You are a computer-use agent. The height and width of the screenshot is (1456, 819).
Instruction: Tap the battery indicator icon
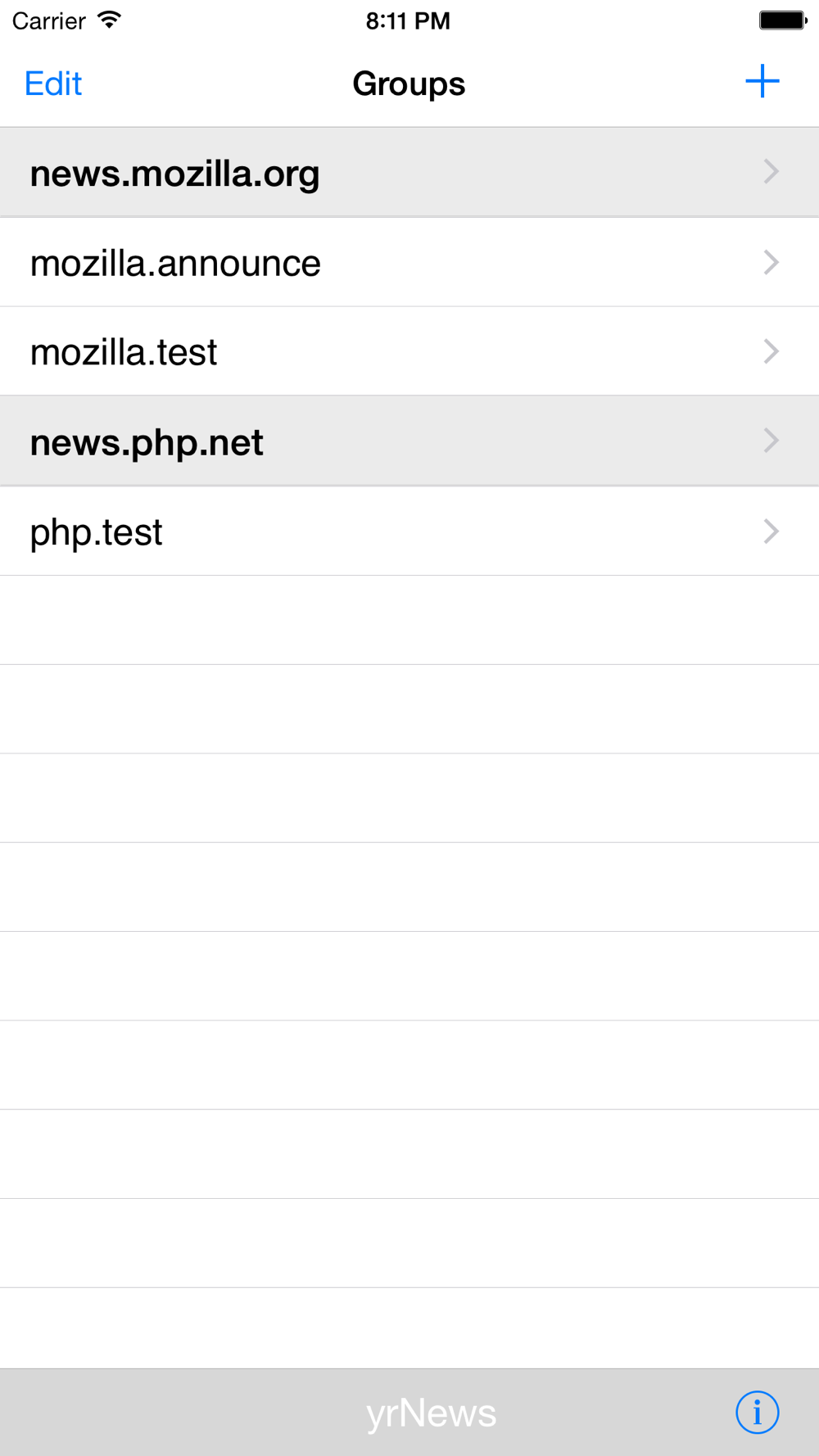tap(782, 20)
